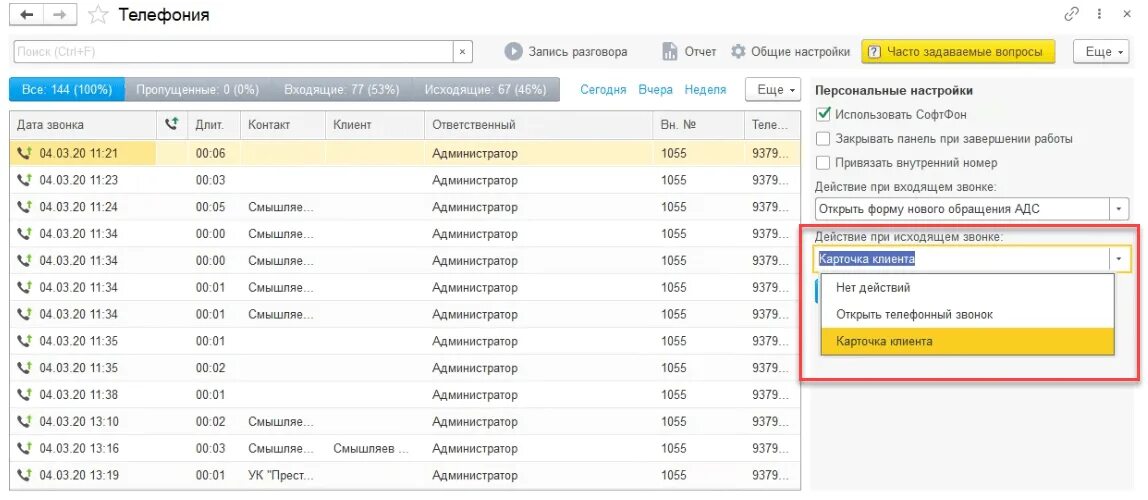Focus the Поиск search field
Image resolution: width=1148 pixels, height=500 pixels.
233,51
